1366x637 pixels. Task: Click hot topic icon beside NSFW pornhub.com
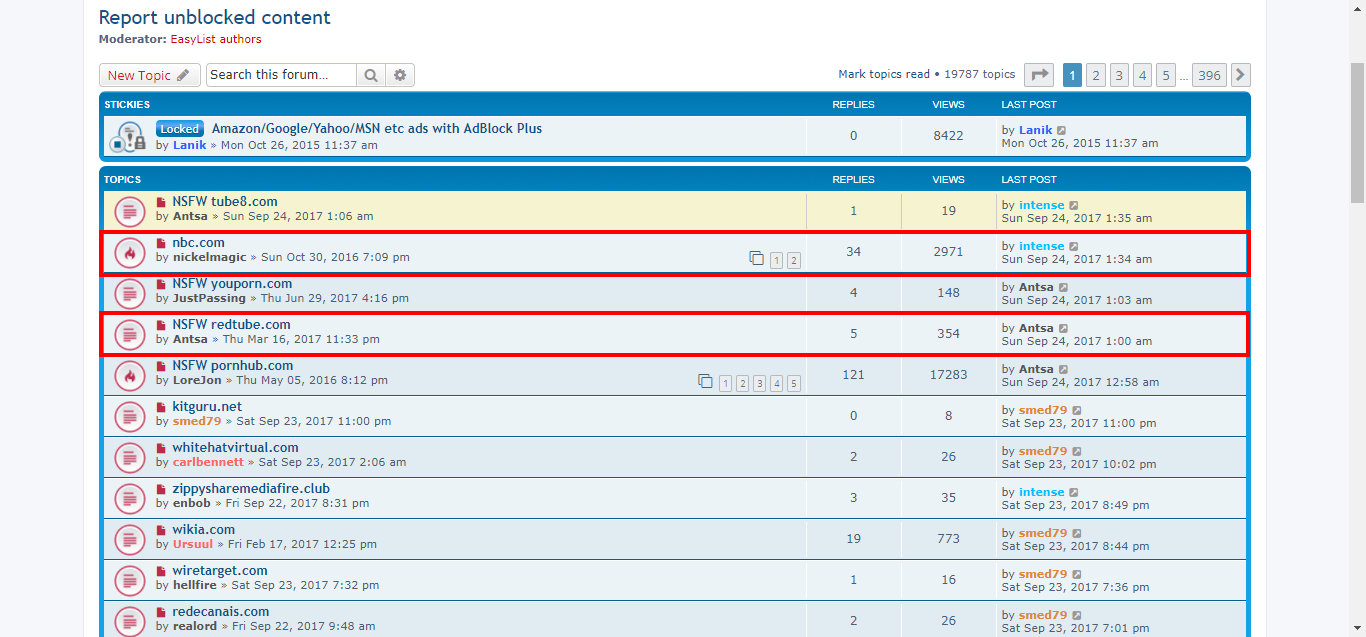(129, 375)
